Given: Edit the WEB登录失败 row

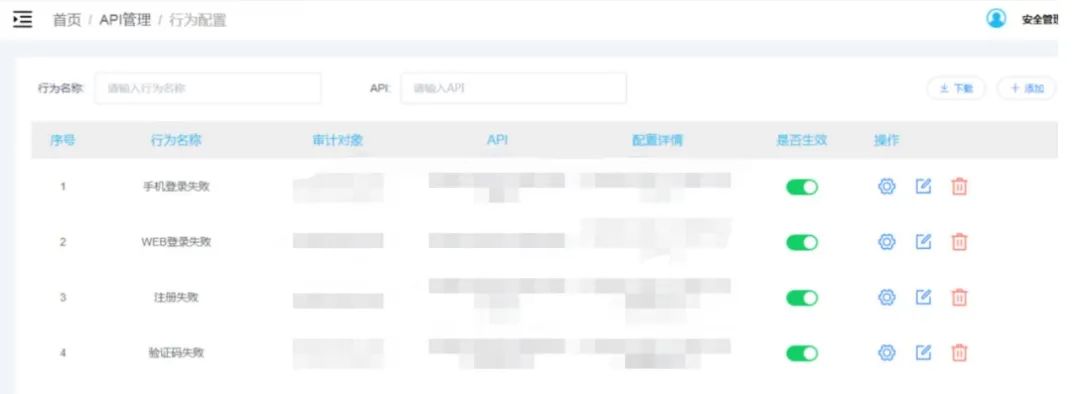Looking at the screenshot, I should click(x=923, y=242).
